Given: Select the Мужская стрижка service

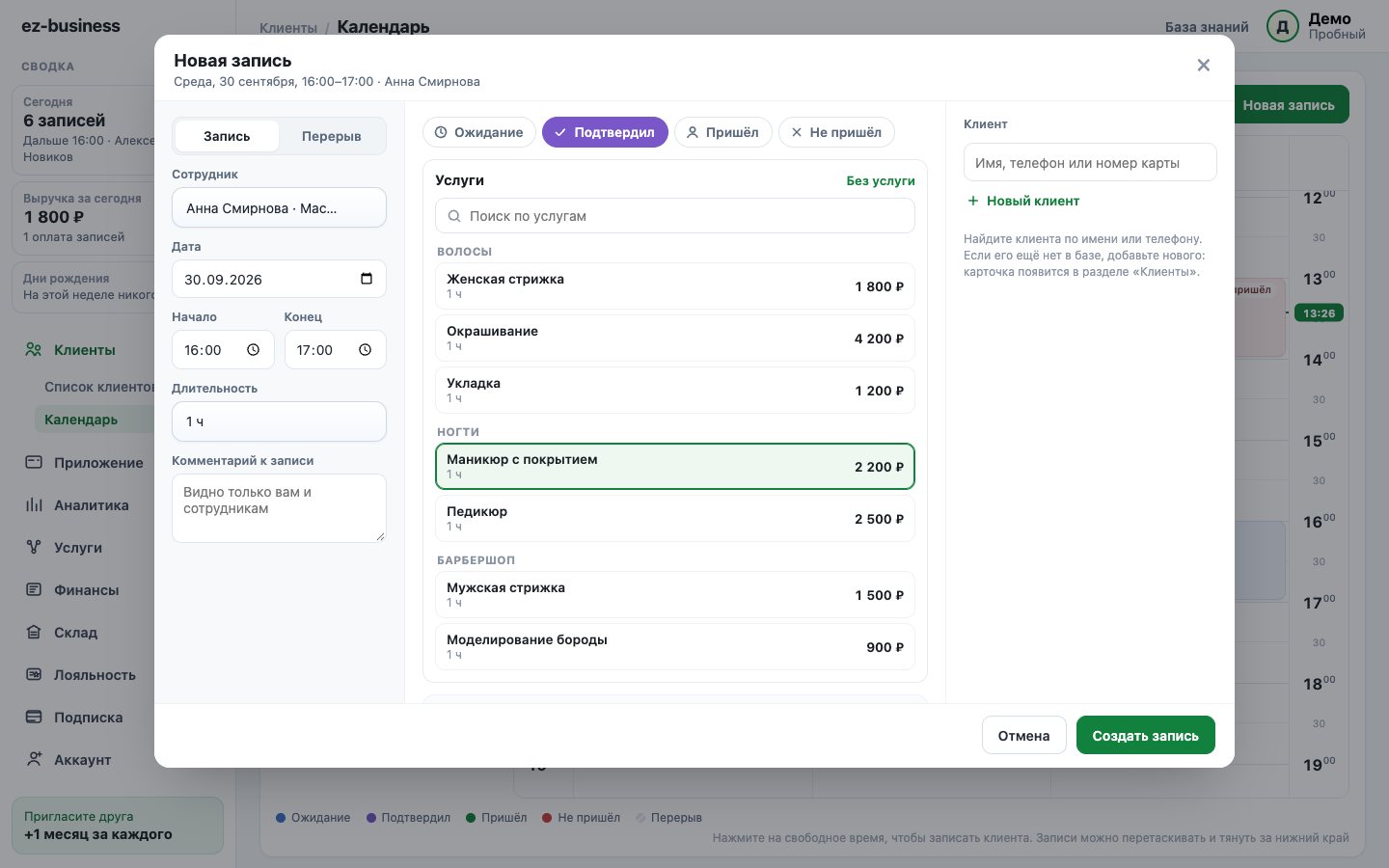Looking at the screenshot, I should coord(675,595).
